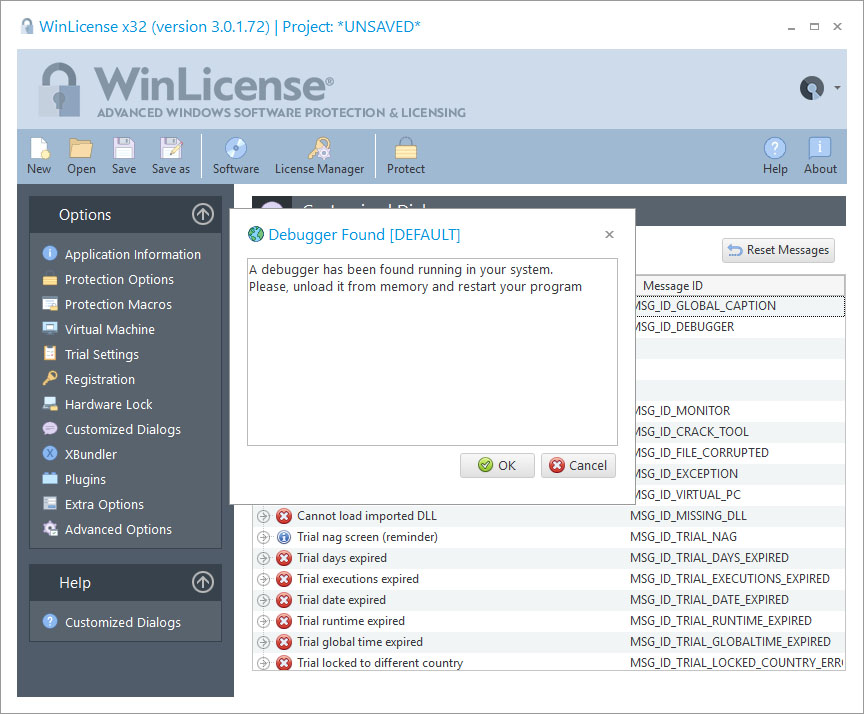This screenshot has height=714, width=864.
Task: Expand the Cannot load imported DLL row
Action: tap(263, 516)
